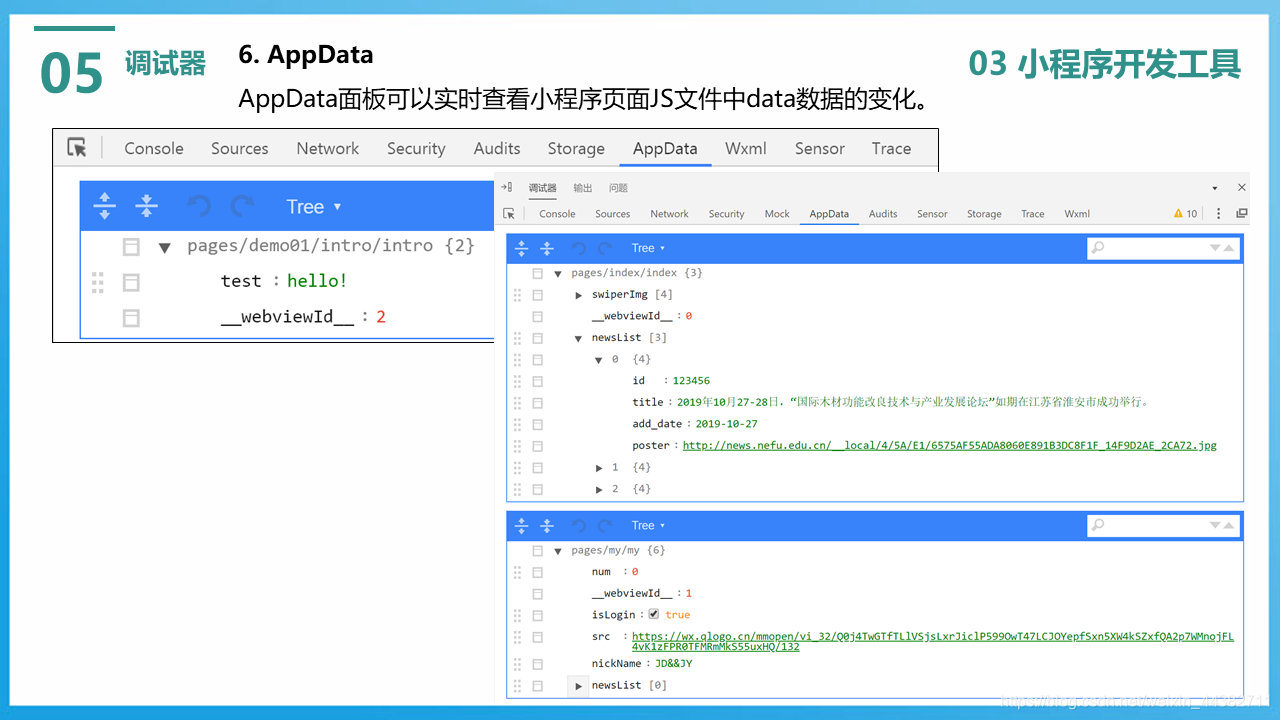Click the redo icon in the demo01 intro panel toolbar
The width and height of the screenshot is (1280, 720).
tap(241, 206)
